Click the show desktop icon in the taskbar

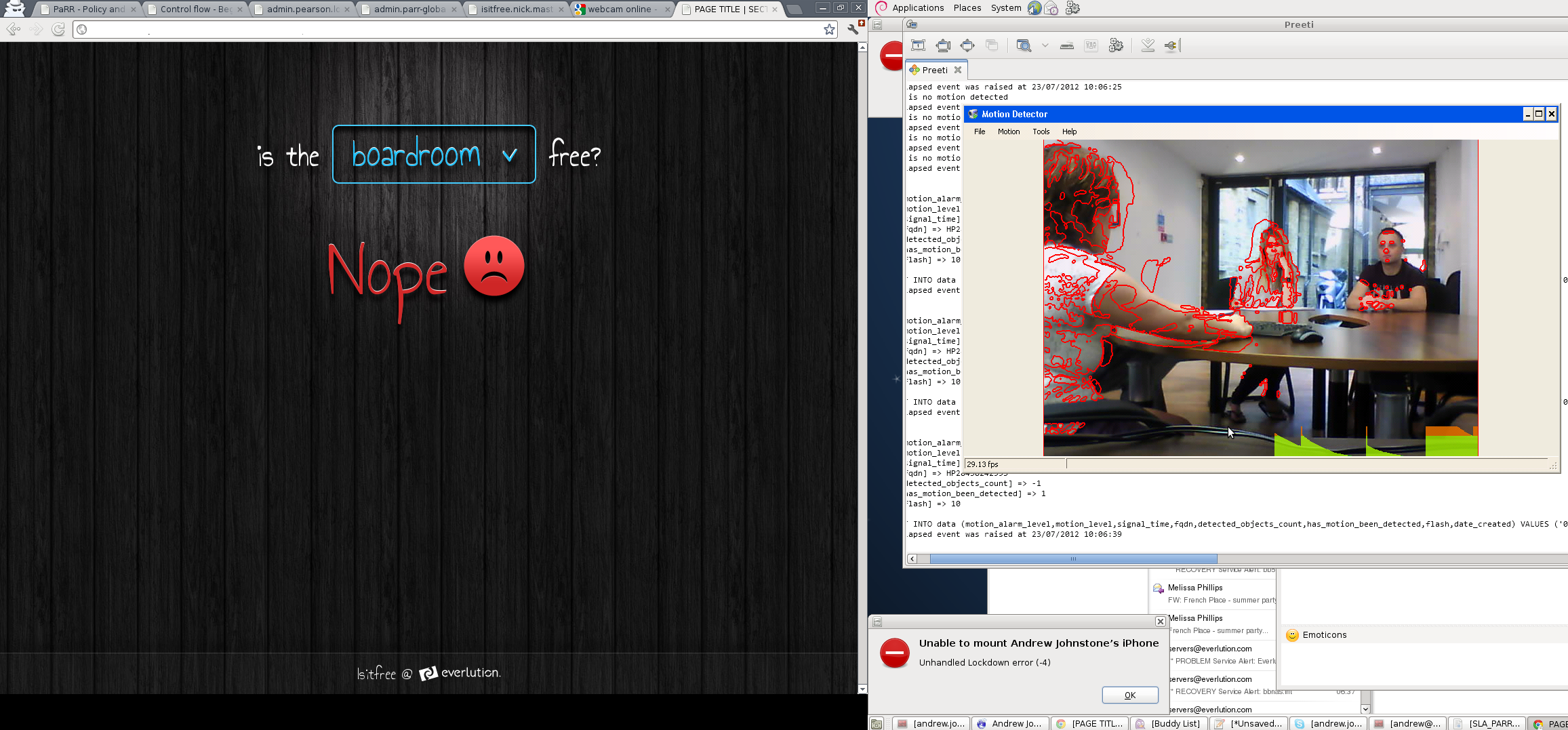pyautogui.click(x=877, y=723)
